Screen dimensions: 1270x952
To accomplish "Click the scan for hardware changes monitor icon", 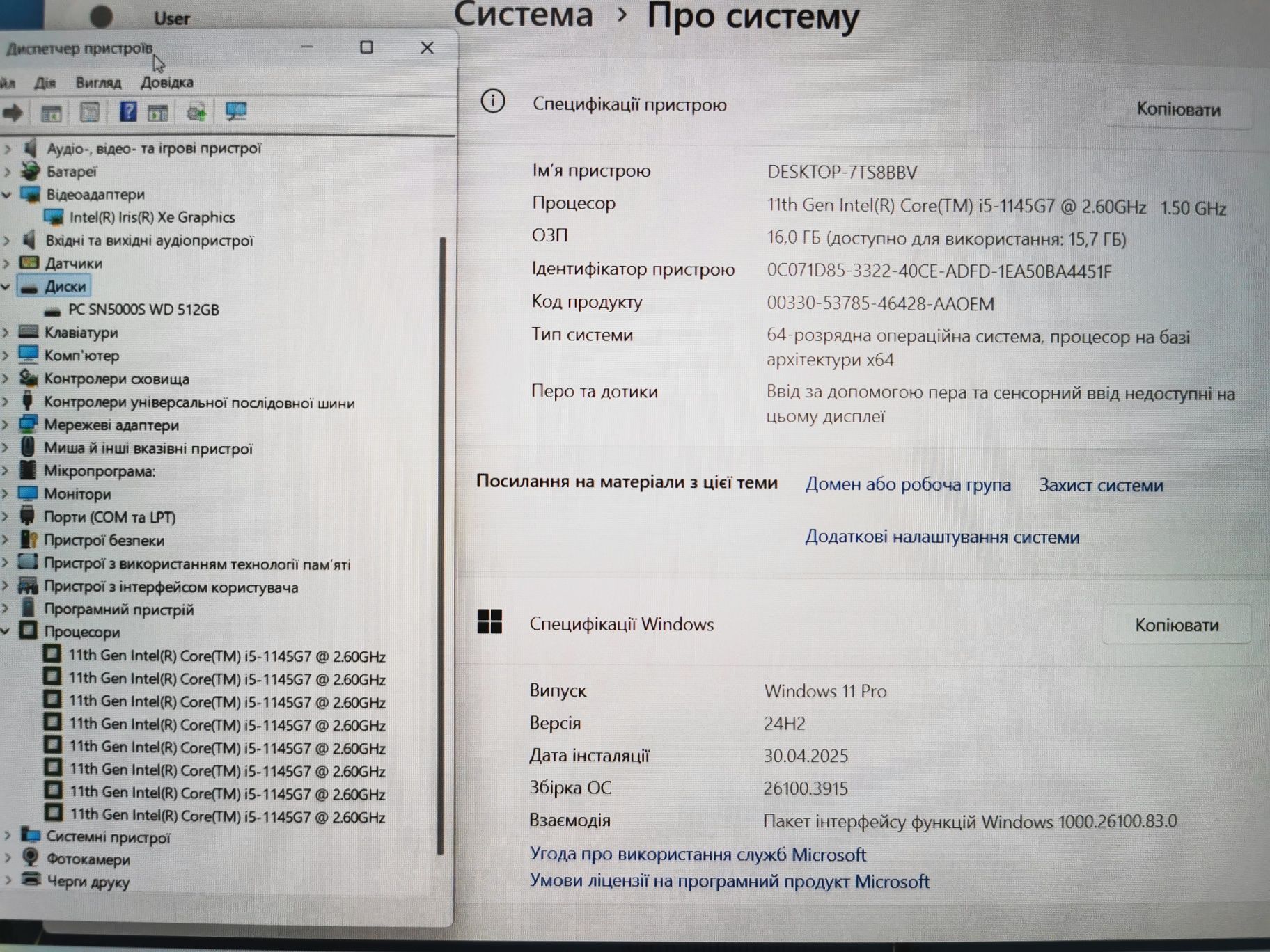I will [x=236, y=111].
